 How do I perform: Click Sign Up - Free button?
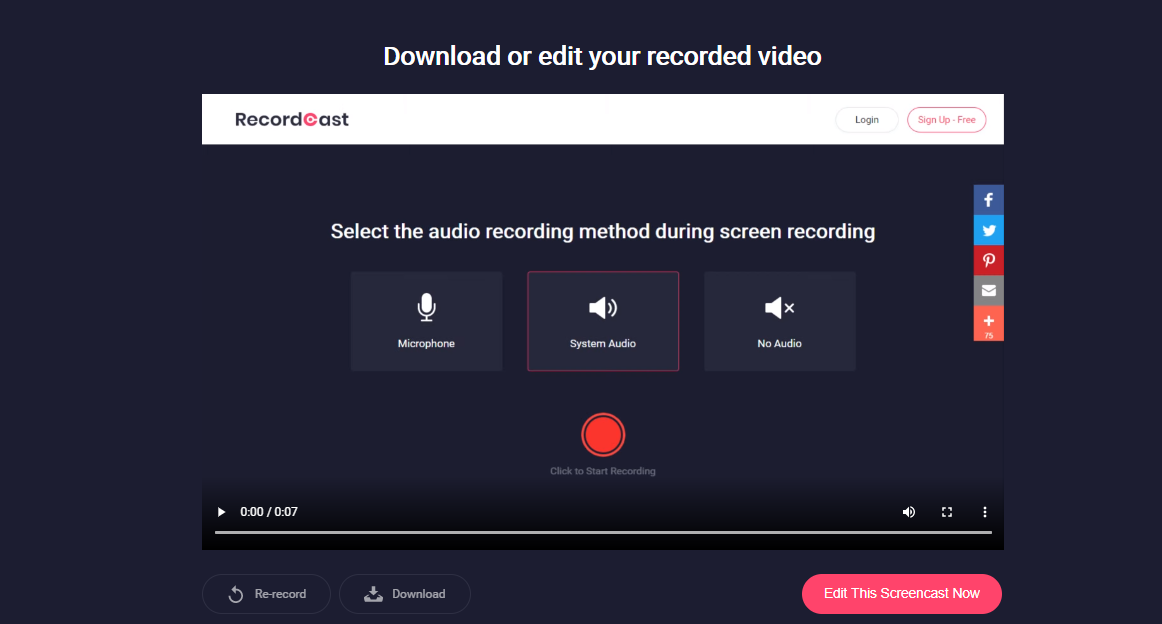(x=946, y=120)
